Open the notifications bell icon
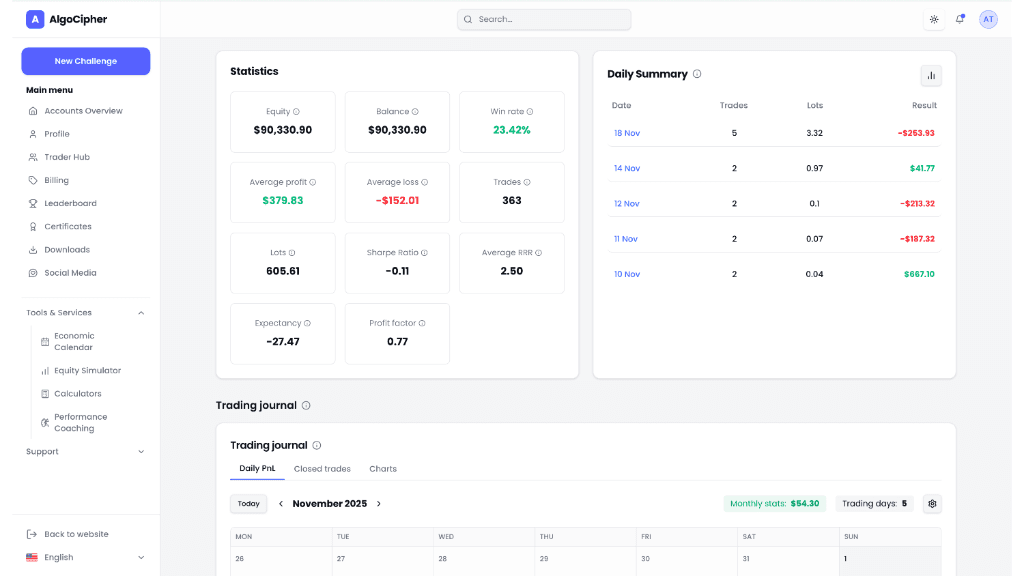 click(x=960, y=19)
